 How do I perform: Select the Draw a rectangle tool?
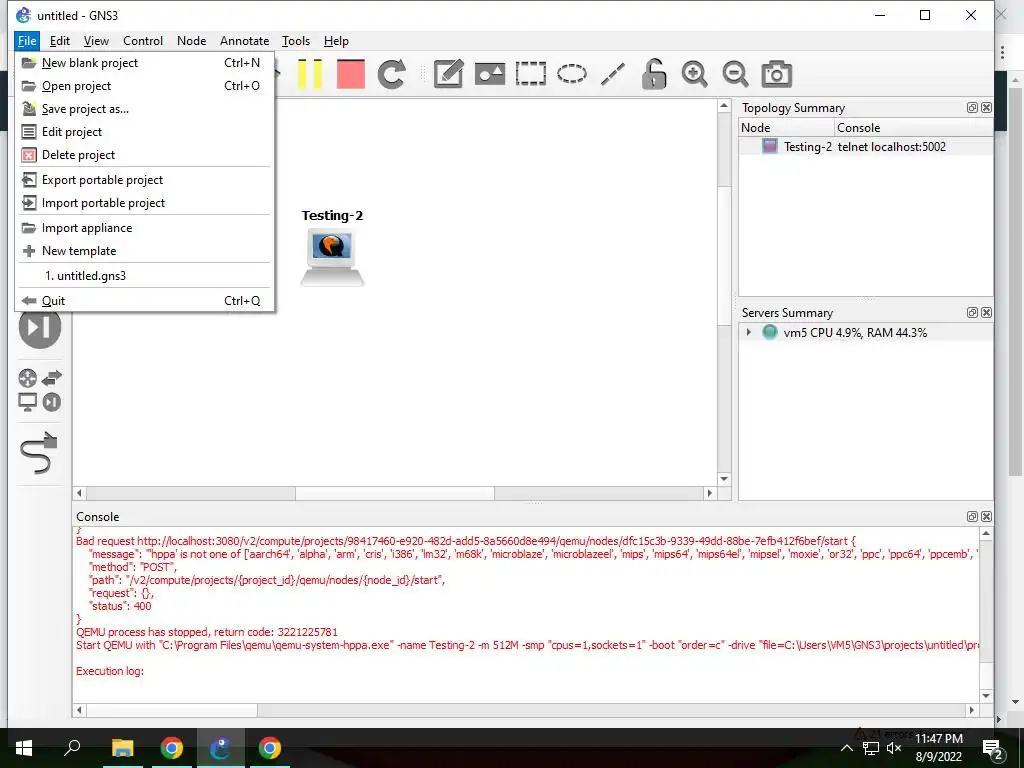point(530,74)
